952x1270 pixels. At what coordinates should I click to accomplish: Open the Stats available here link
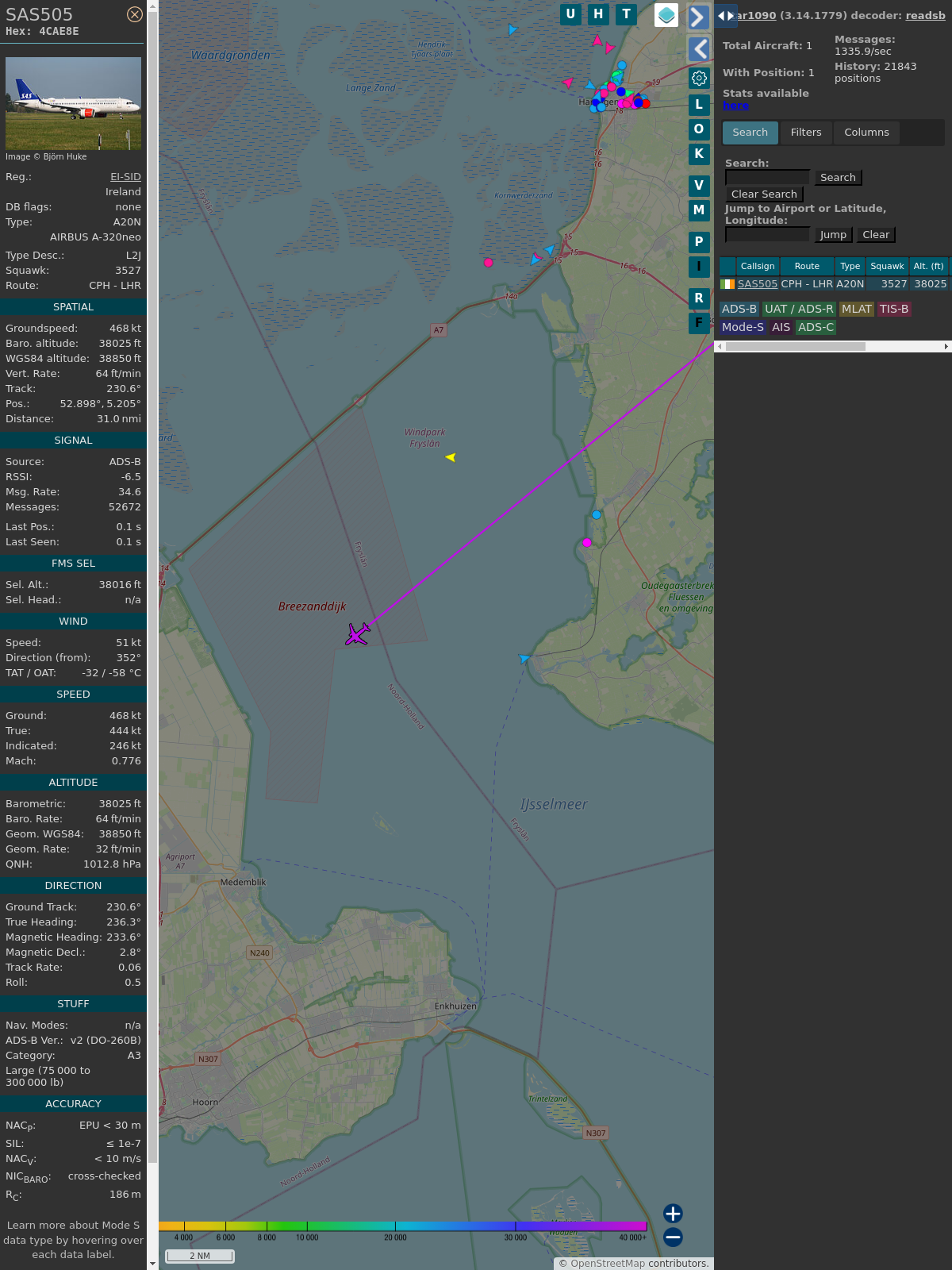click(x=735, y=106)
